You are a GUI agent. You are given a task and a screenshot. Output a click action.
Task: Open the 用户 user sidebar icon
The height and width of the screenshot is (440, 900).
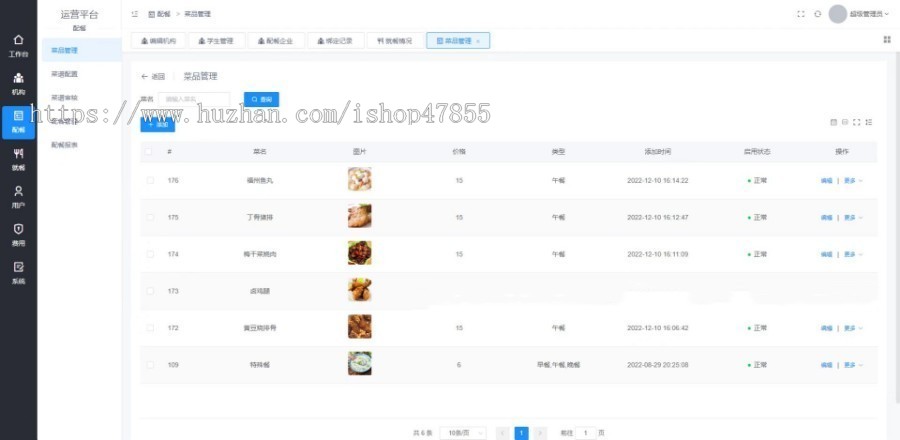tap(18, 191)
